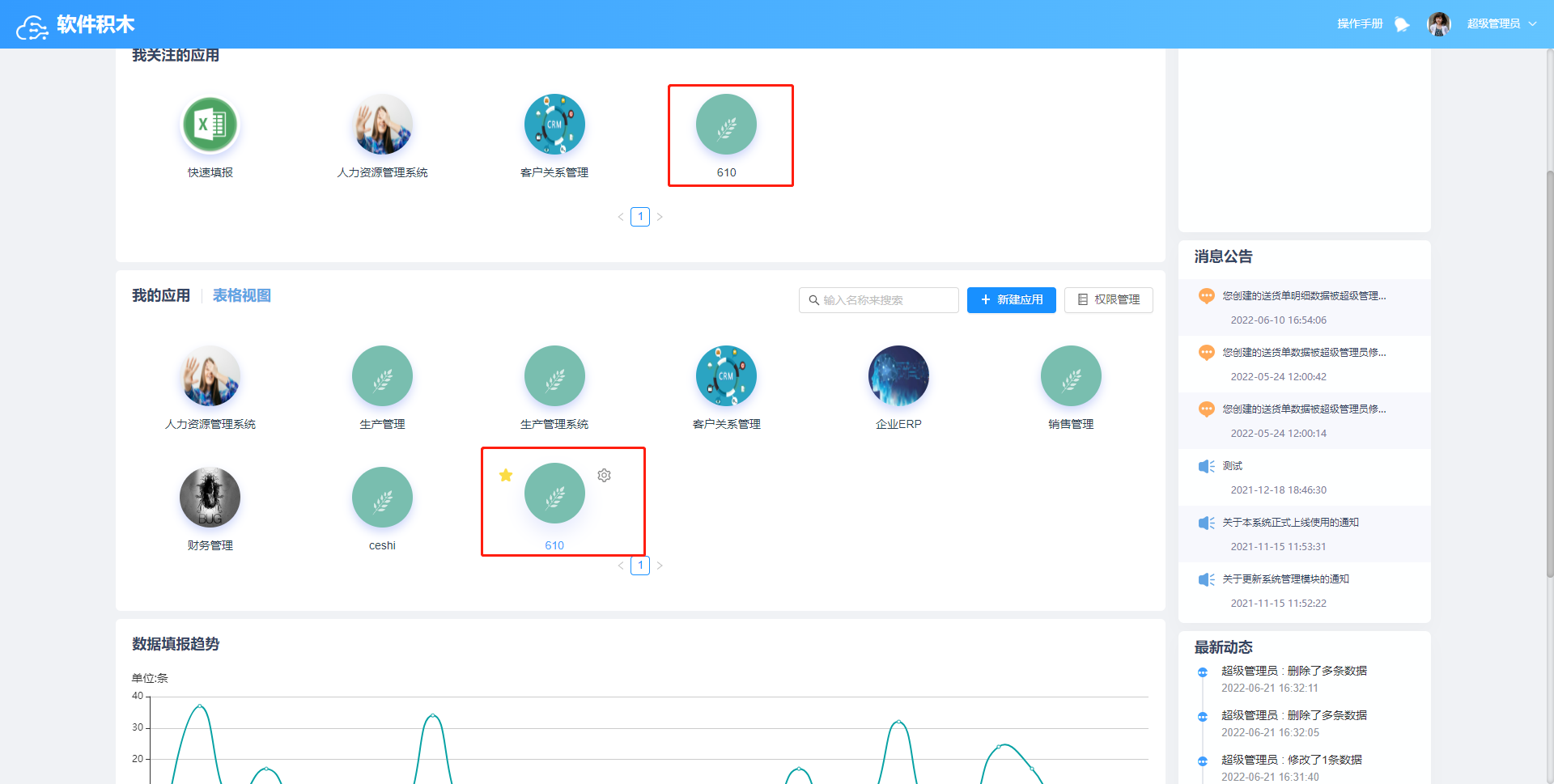Go to previous page in followed apps pager
The width and height of the screenshot is (1554, 784).
pos(621,217)
